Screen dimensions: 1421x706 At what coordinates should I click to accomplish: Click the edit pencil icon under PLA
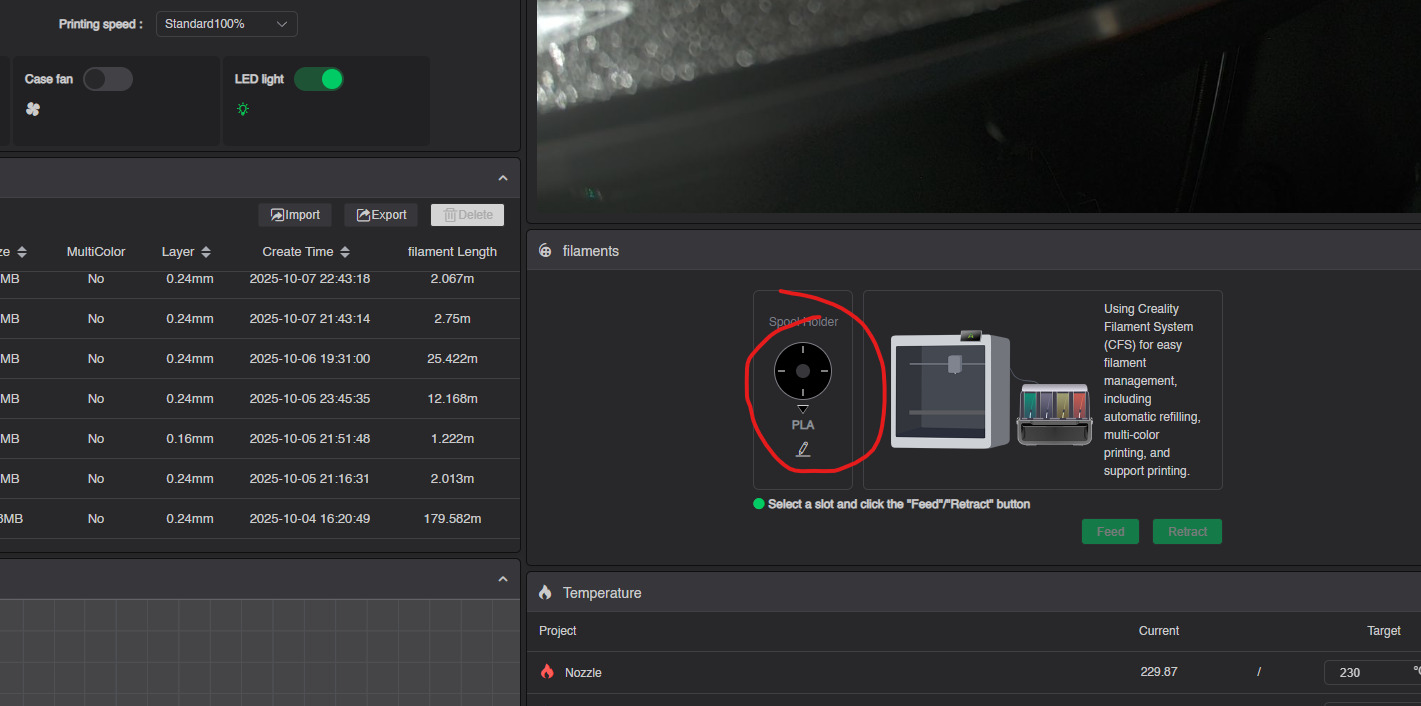(x=802, y=449)
